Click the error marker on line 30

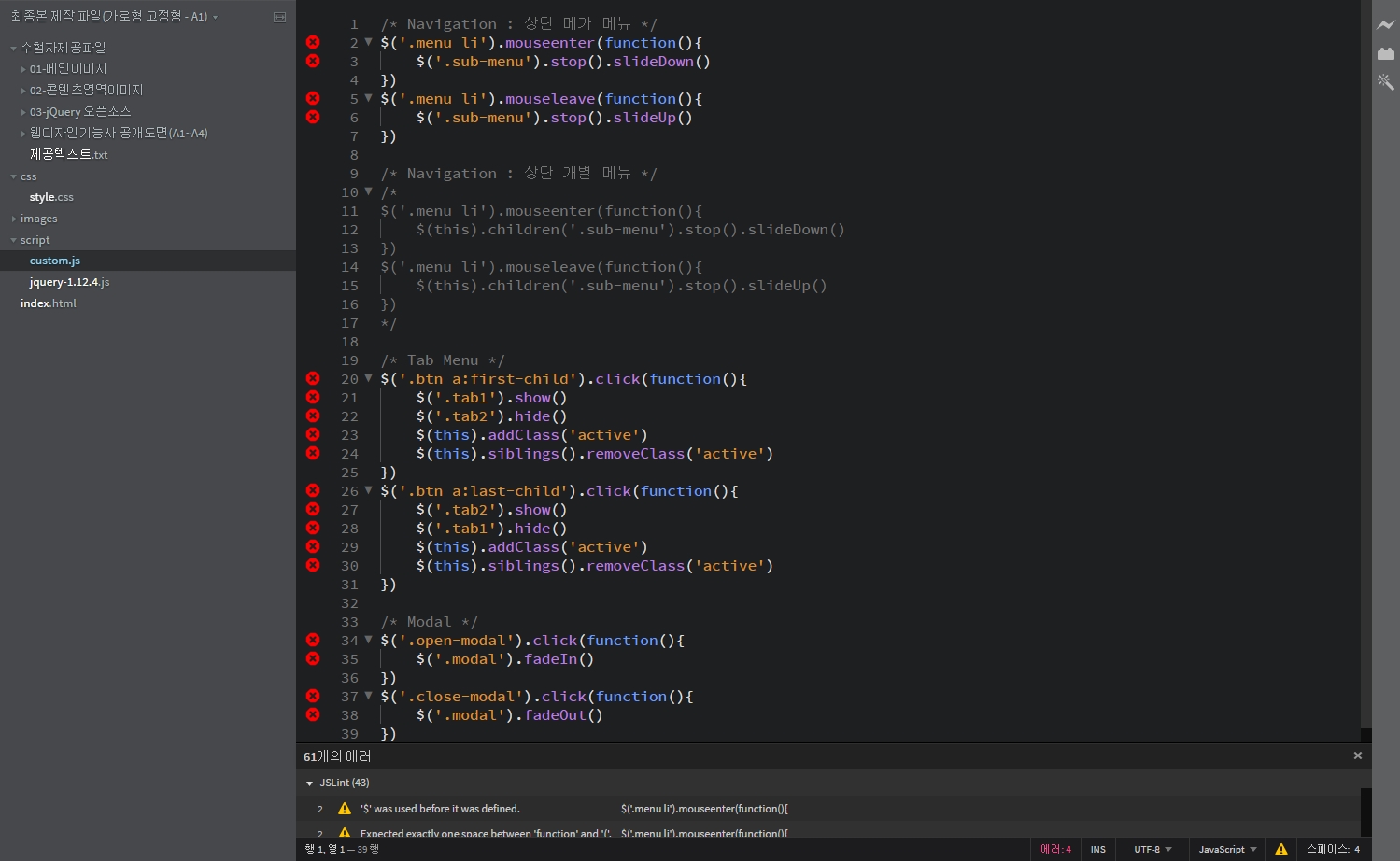pos(313,565)
